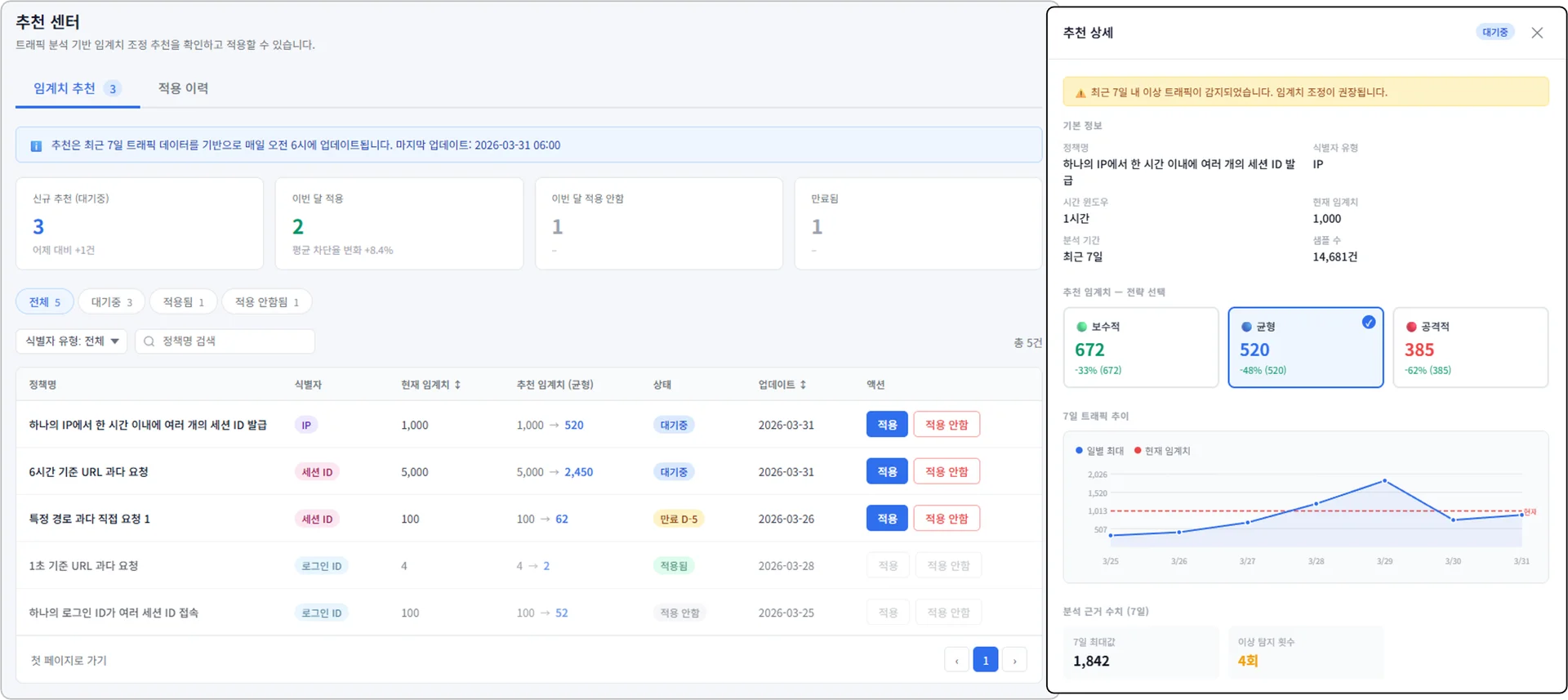This screenshot has width=1568, height=700.
Task: Filter list by 적용 안함됨 chip
Action: click(266, 302)
